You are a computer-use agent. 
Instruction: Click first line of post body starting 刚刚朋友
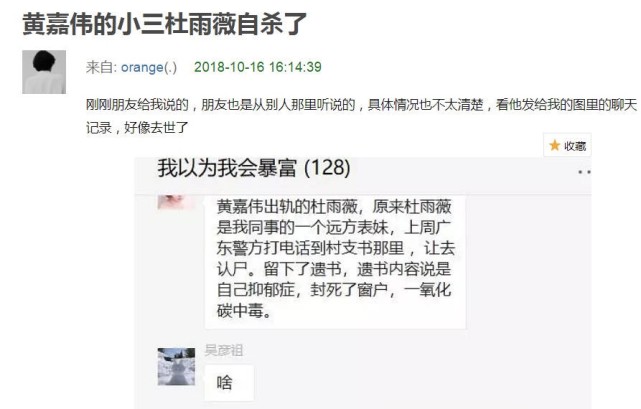361,105
